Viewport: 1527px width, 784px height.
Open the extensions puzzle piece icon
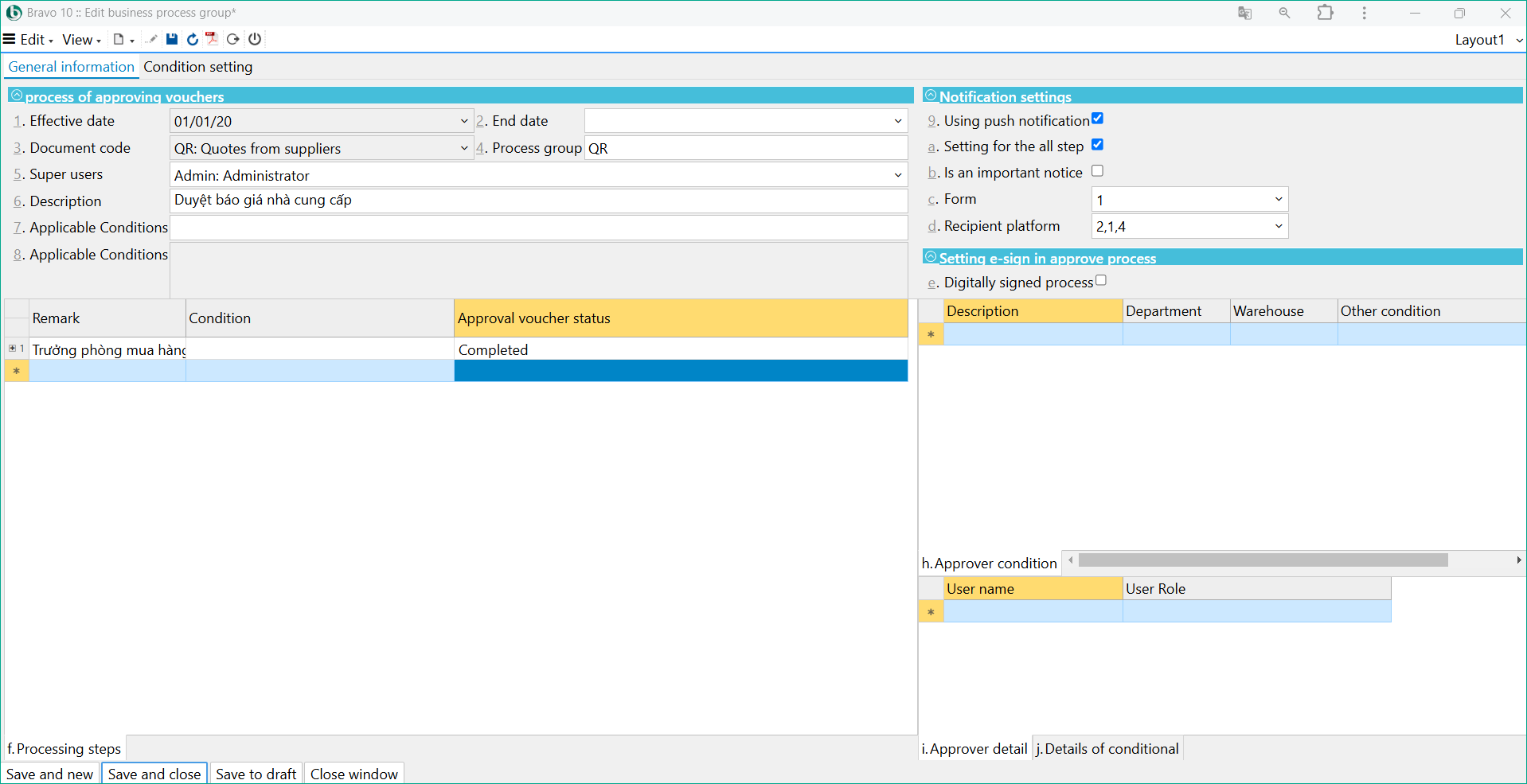[x=1325, y=13]
